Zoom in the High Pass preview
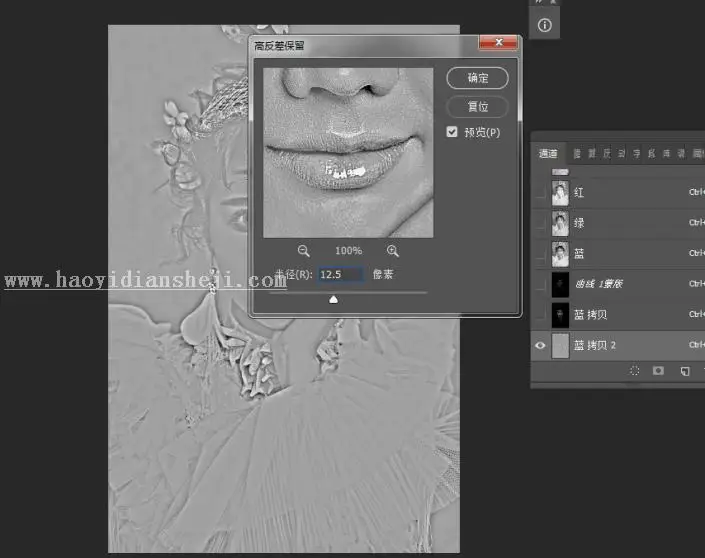This screenshot has height=558, width=705. click(x=393, y=251)
